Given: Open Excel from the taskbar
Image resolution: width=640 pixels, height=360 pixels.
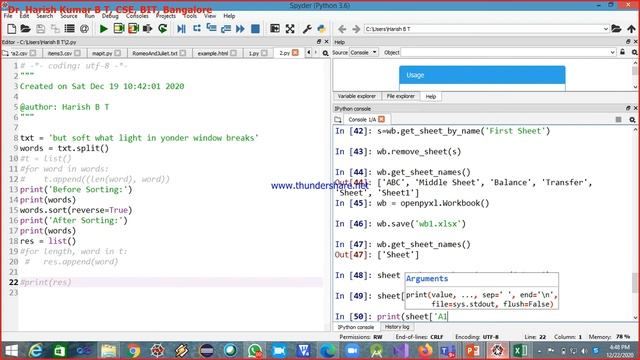Looking at the screenshot, I should 520,351.
